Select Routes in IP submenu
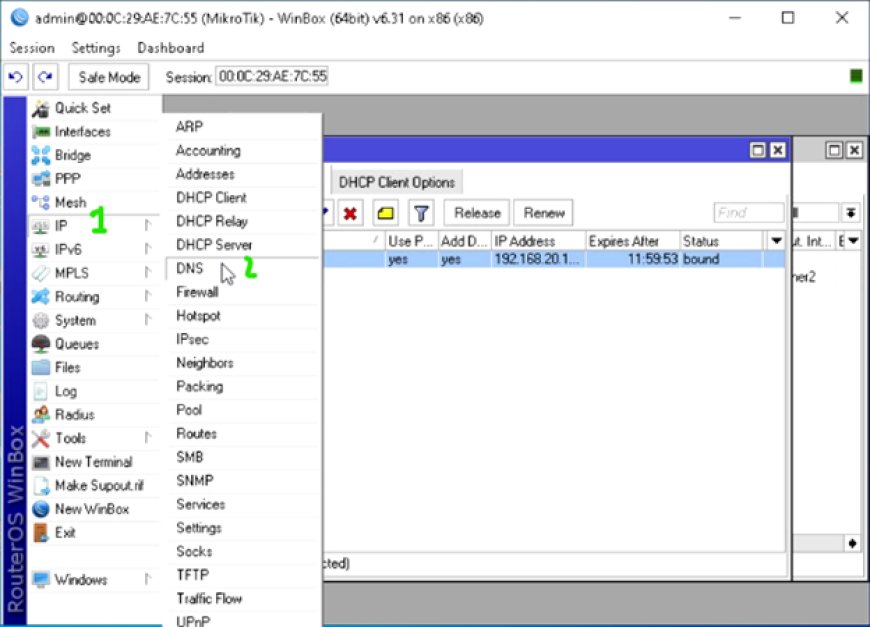The width and height of the screenshot is (870, 627). 243,433
